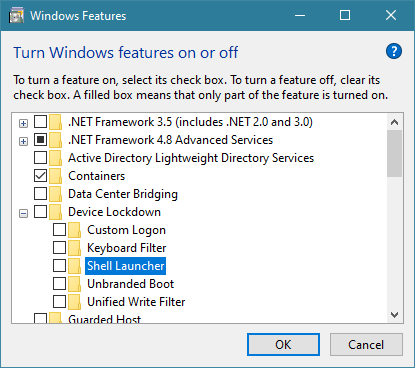This screenshot has width=415, height=368.
Task: Enable Unbranded Boot checkbox
Action: click(x=59, y=284)
